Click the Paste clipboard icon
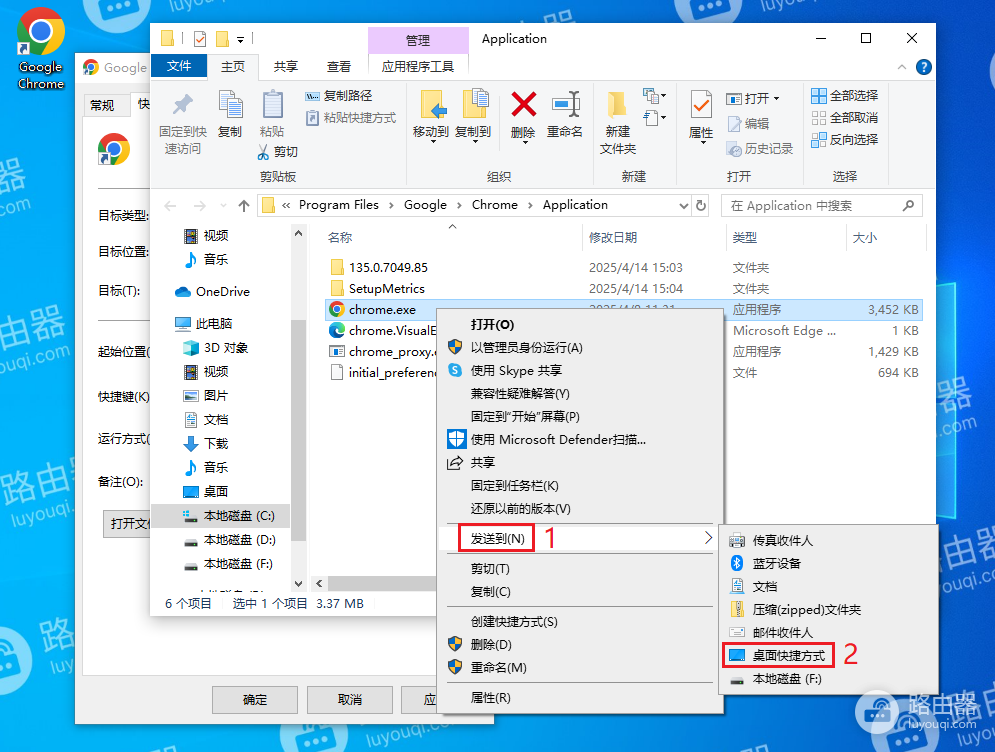Image resolution: width=995 pixels, height=752 pixels. (x=272, y=104)
